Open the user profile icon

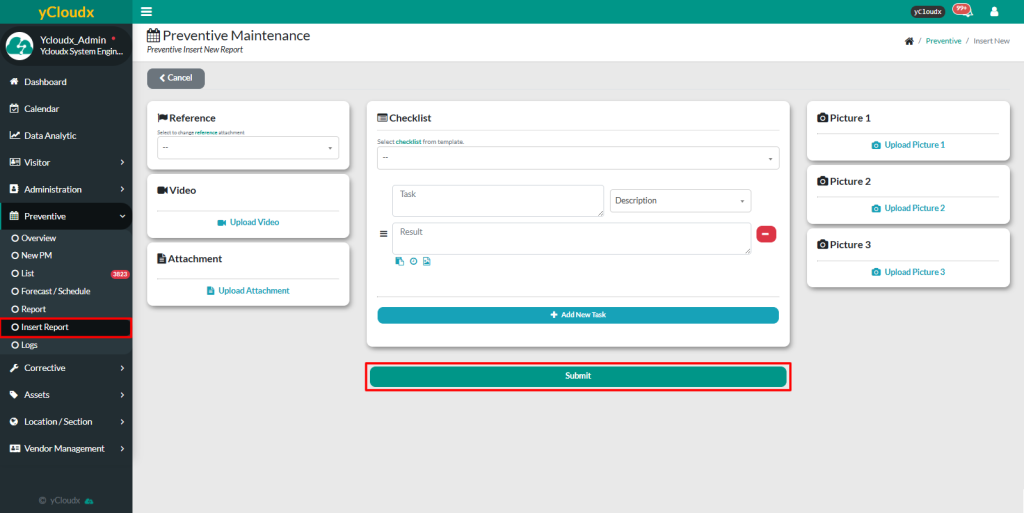(x=994, y=12)
